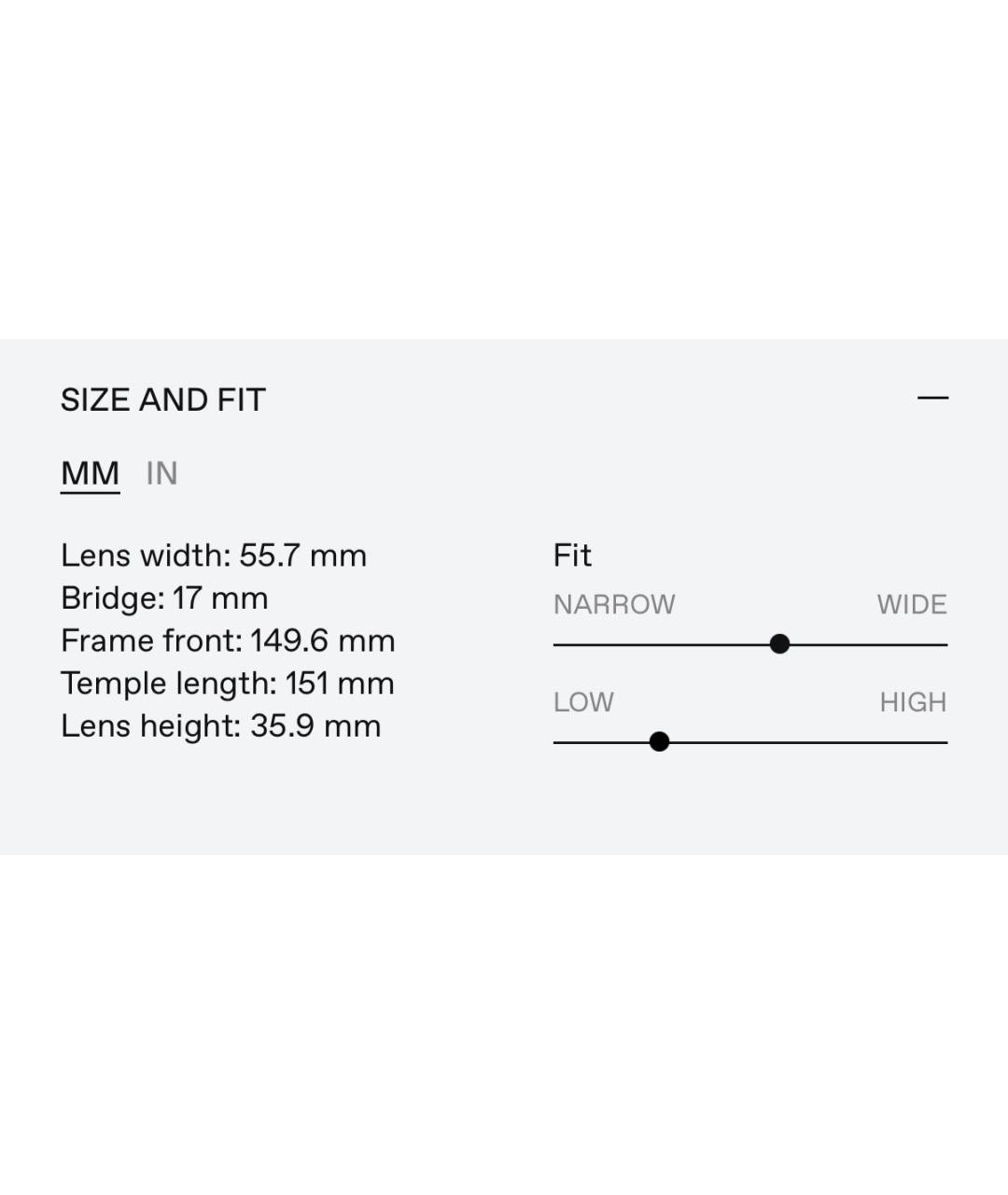Click the HIGH slider label
The image size is (1008, 1195).
[913, 702]
